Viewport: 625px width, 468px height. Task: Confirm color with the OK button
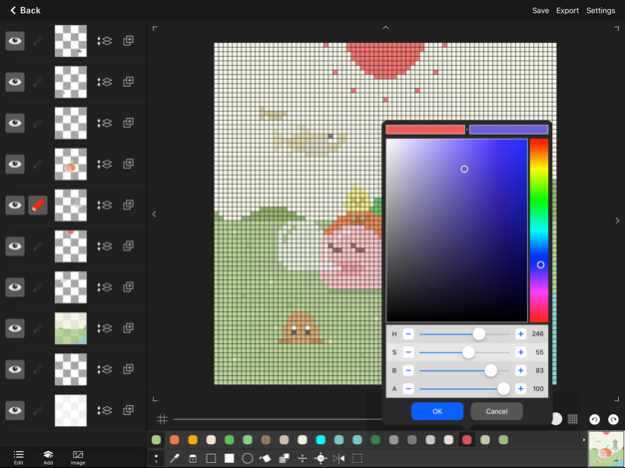(x=437, y=411)
